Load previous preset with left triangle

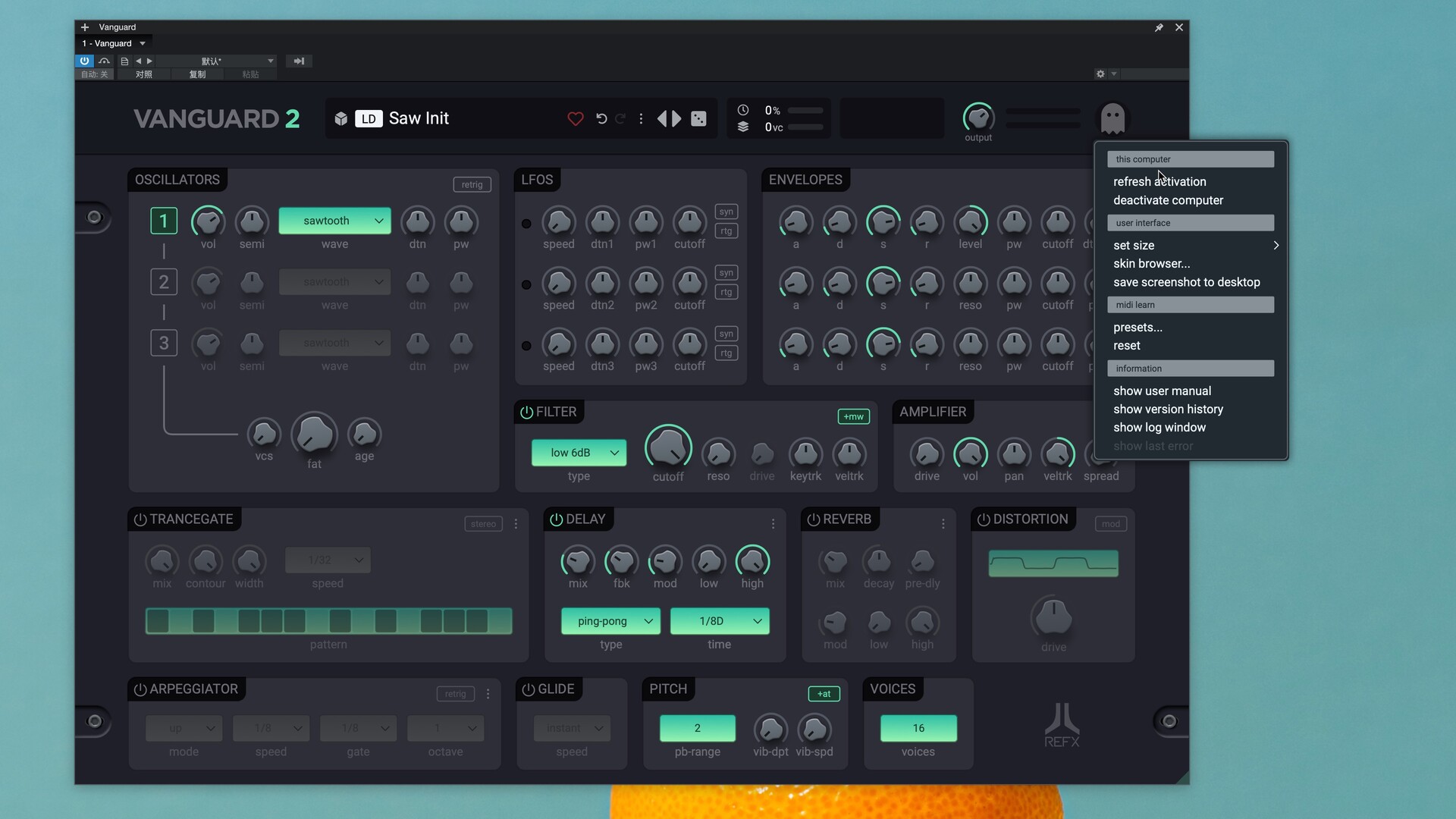(x=662, y=118)
